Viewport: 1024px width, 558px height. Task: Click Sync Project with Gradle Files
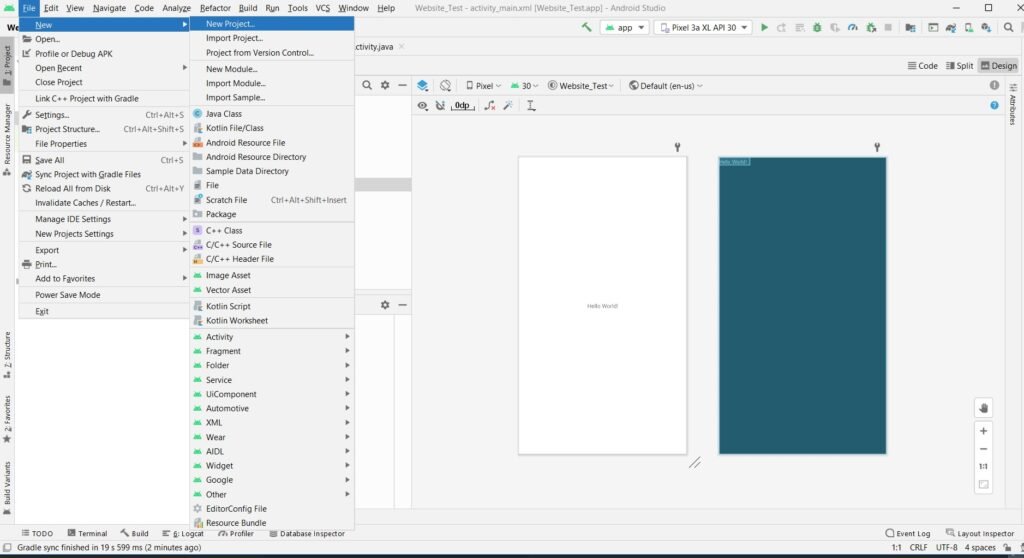(104, 174)
